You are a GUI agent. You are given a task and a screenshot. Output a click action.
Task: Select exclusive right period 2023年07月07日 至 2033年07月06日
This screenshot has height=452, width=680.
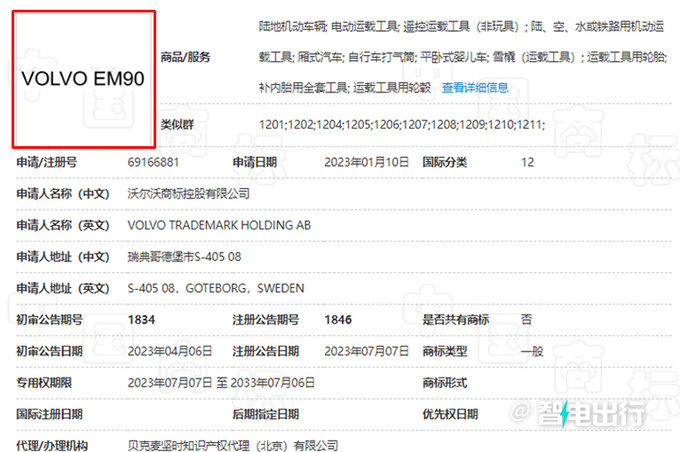pyautogui.click(x=221, y=383)
